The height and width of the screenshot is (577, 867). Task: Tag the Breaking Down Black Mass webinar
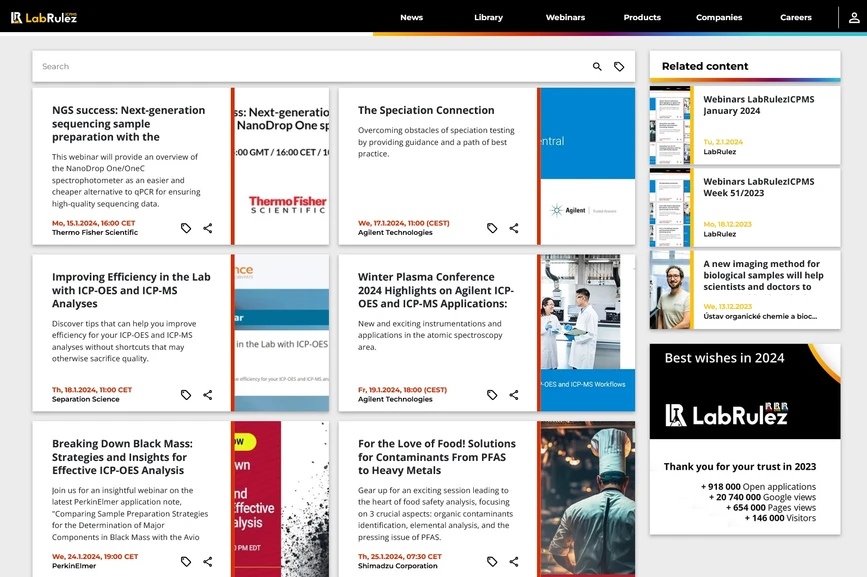tap(186, 562)
